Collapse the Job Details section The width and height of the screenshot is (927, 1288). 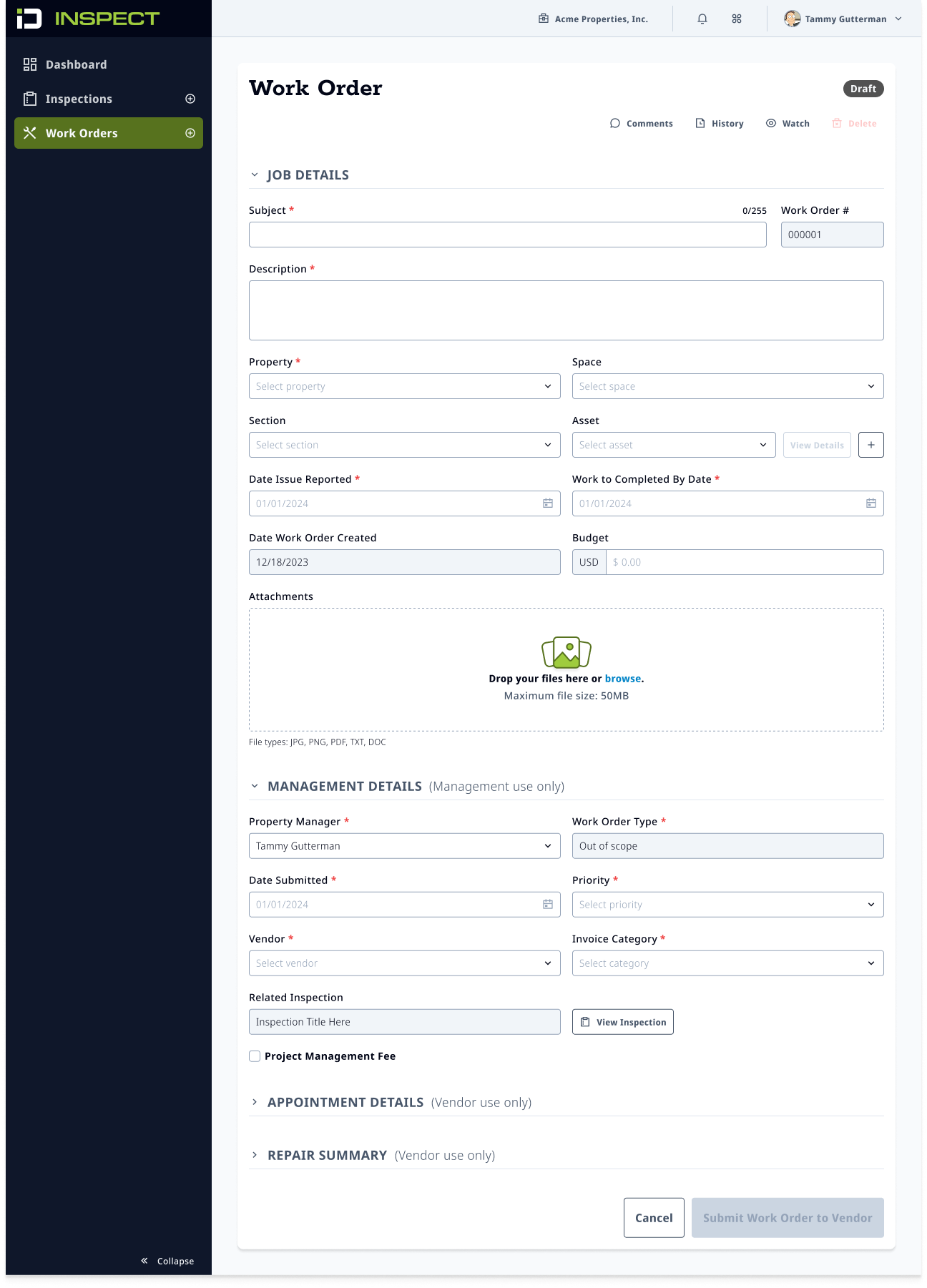coord(255,175)
